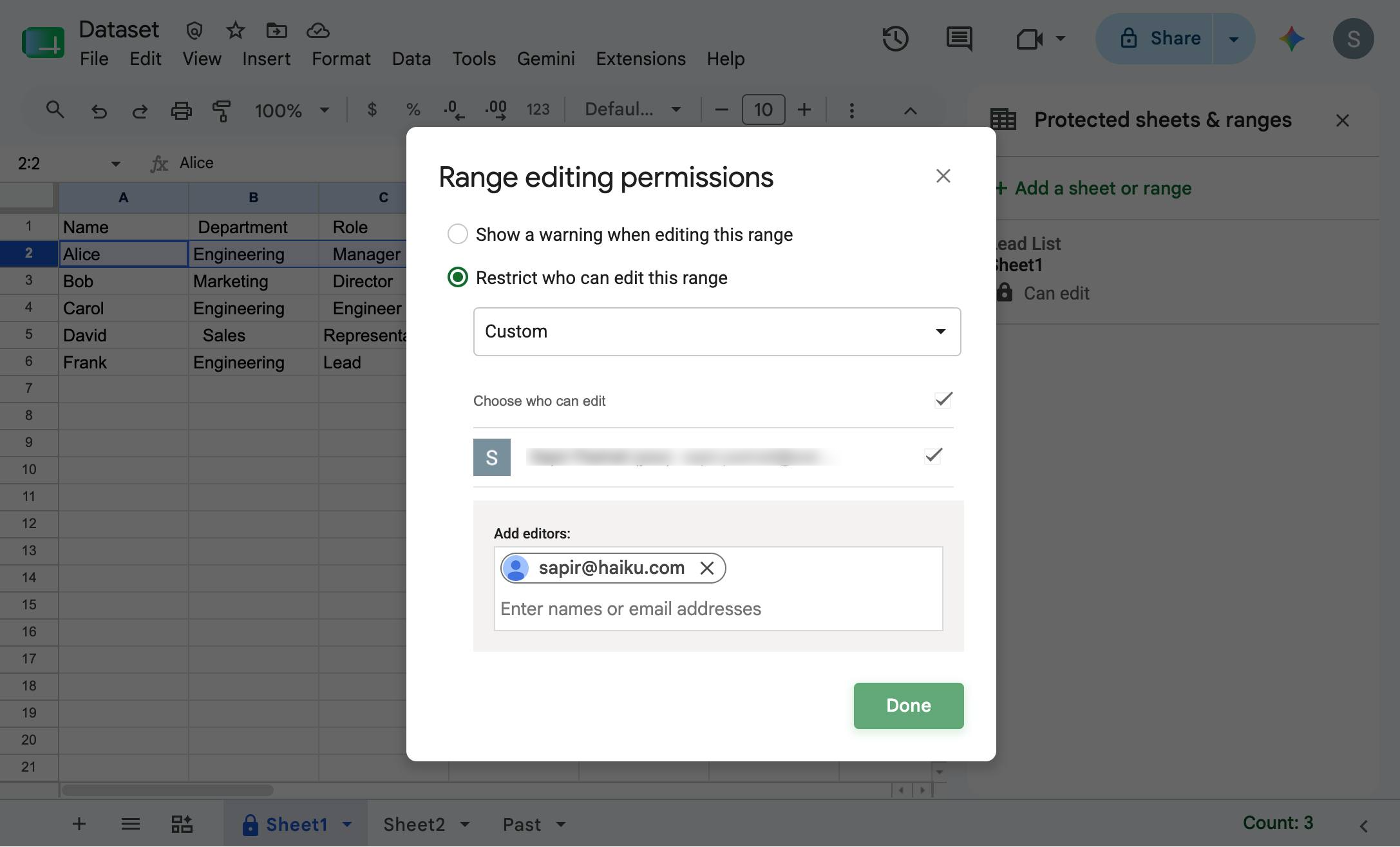Add a new sheet plus icon
The height and width of the screenshot is (847, 1400).
tap(79, 824)
